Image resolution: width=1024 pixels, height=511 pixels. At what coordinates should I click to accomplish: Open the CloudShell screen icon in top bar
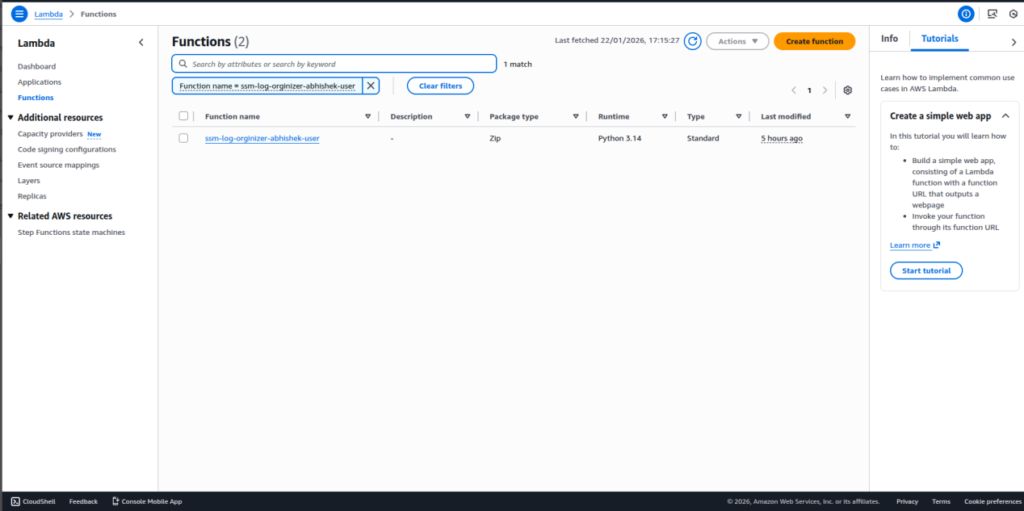click(993, 14)
